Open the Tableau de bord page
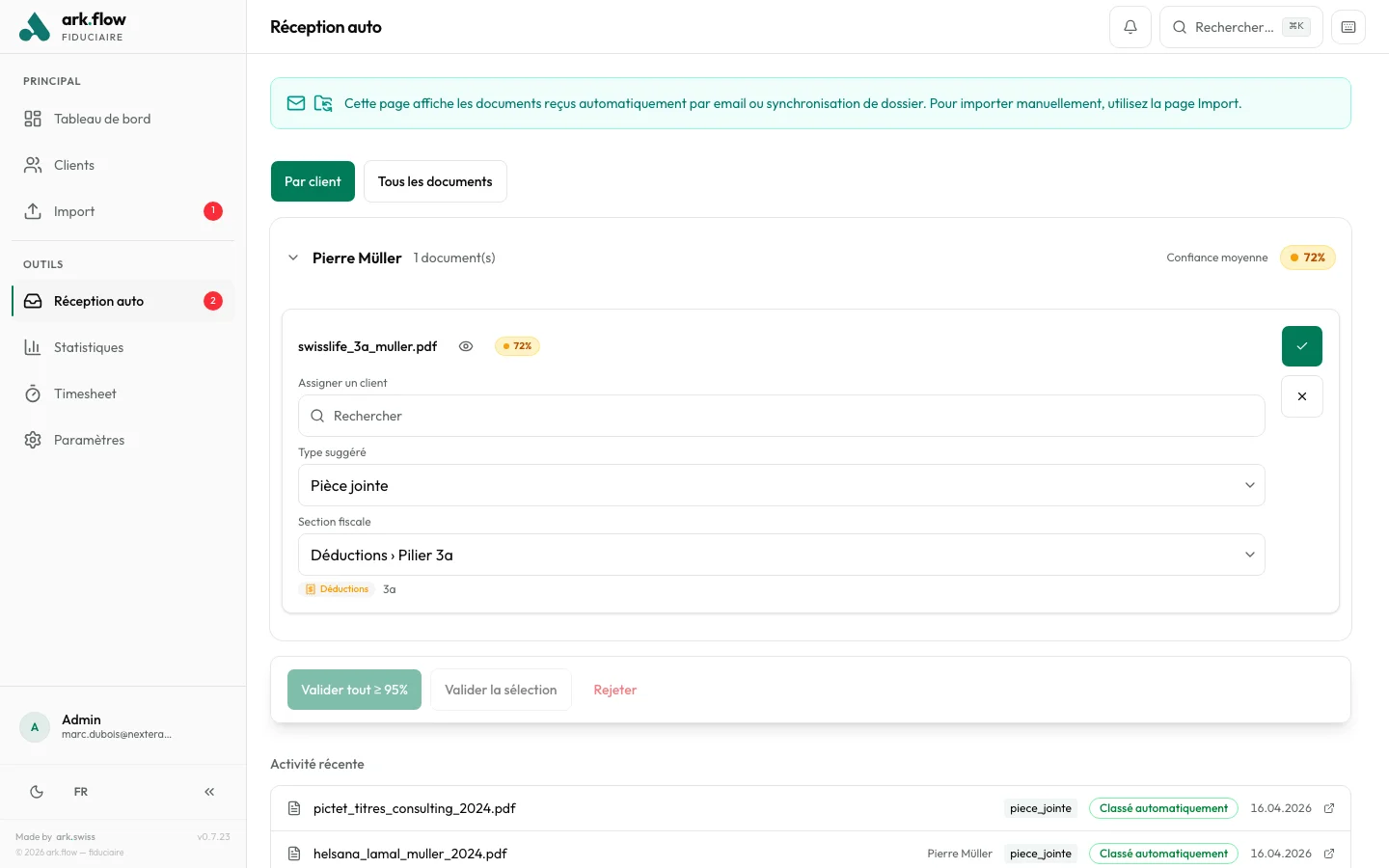Viewport: 1389px width, 868px height. click(x=102, y=119)
